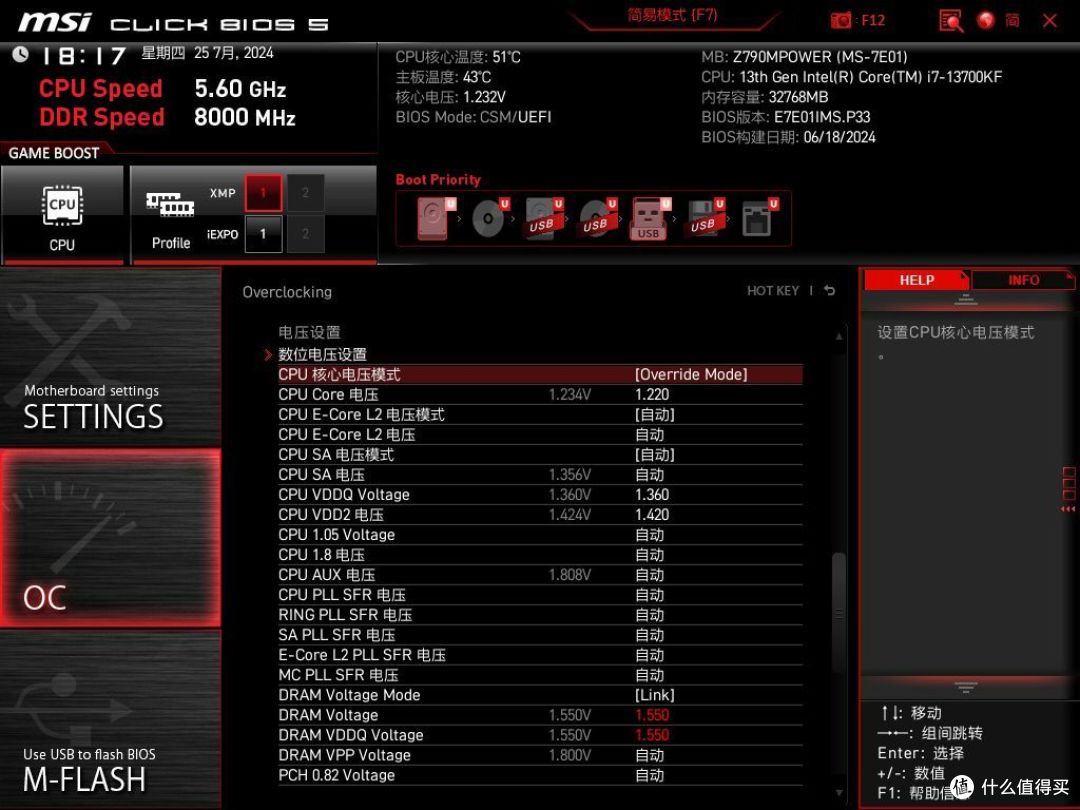Open DRAM Voltage Mode Link dropdown
This screenshot has width=1080, height=810.
click(654, 695)
